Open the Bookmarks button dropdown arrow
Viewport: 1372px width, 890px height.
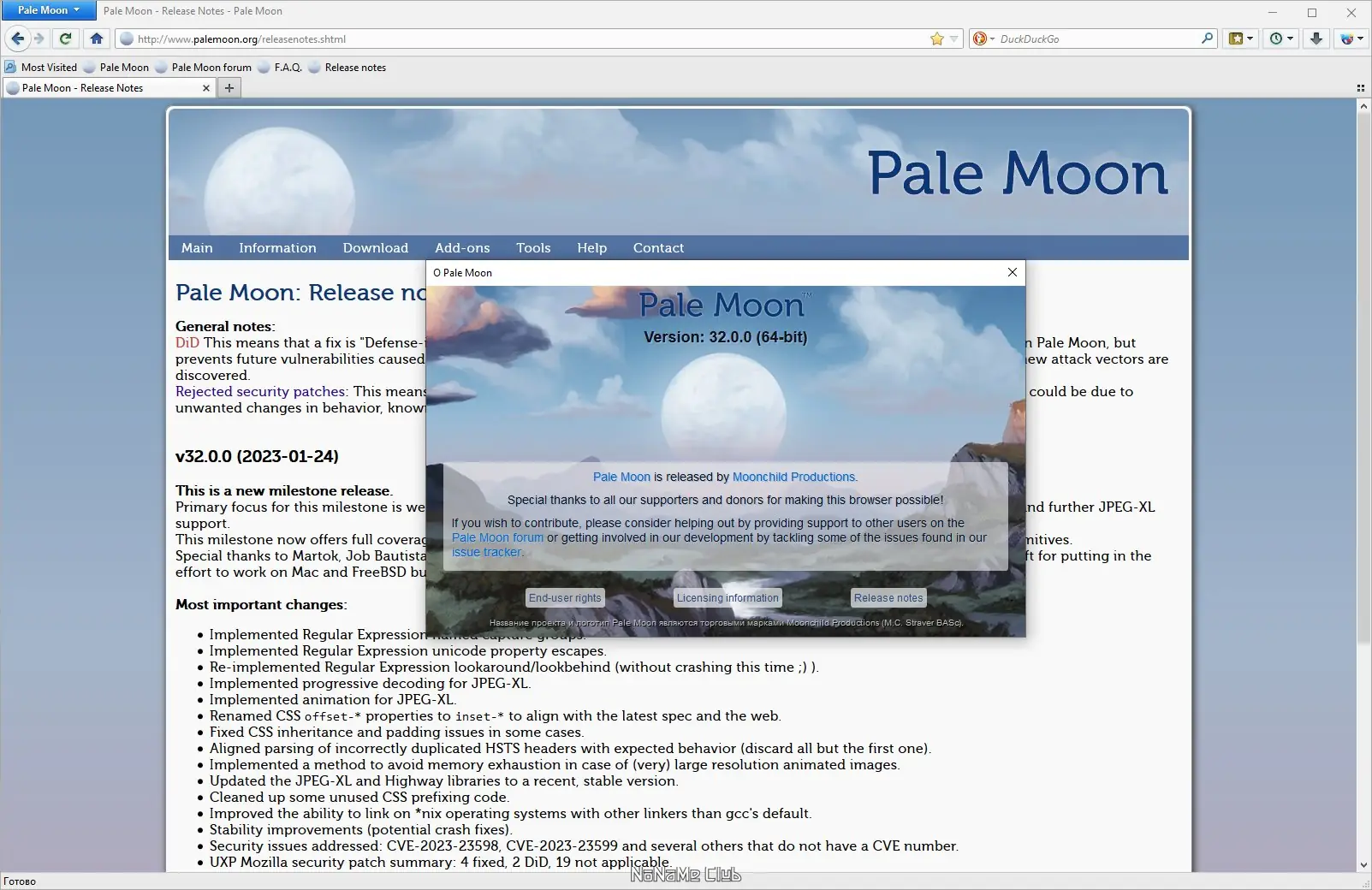pyautogui.click(x=1250, y=39)
